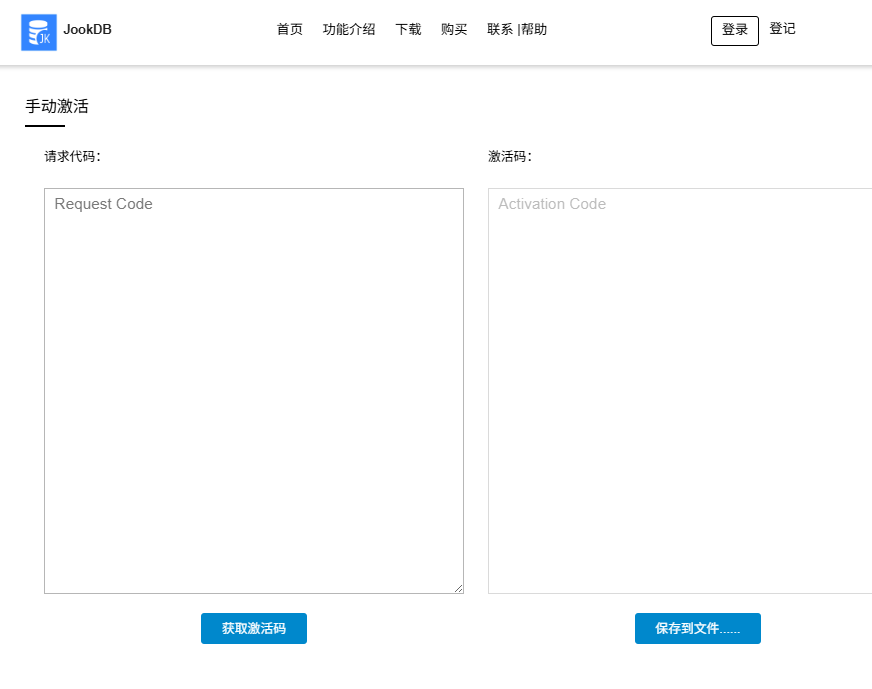
Task: Click the JookDB brand name text
Action: click(87, 30)
